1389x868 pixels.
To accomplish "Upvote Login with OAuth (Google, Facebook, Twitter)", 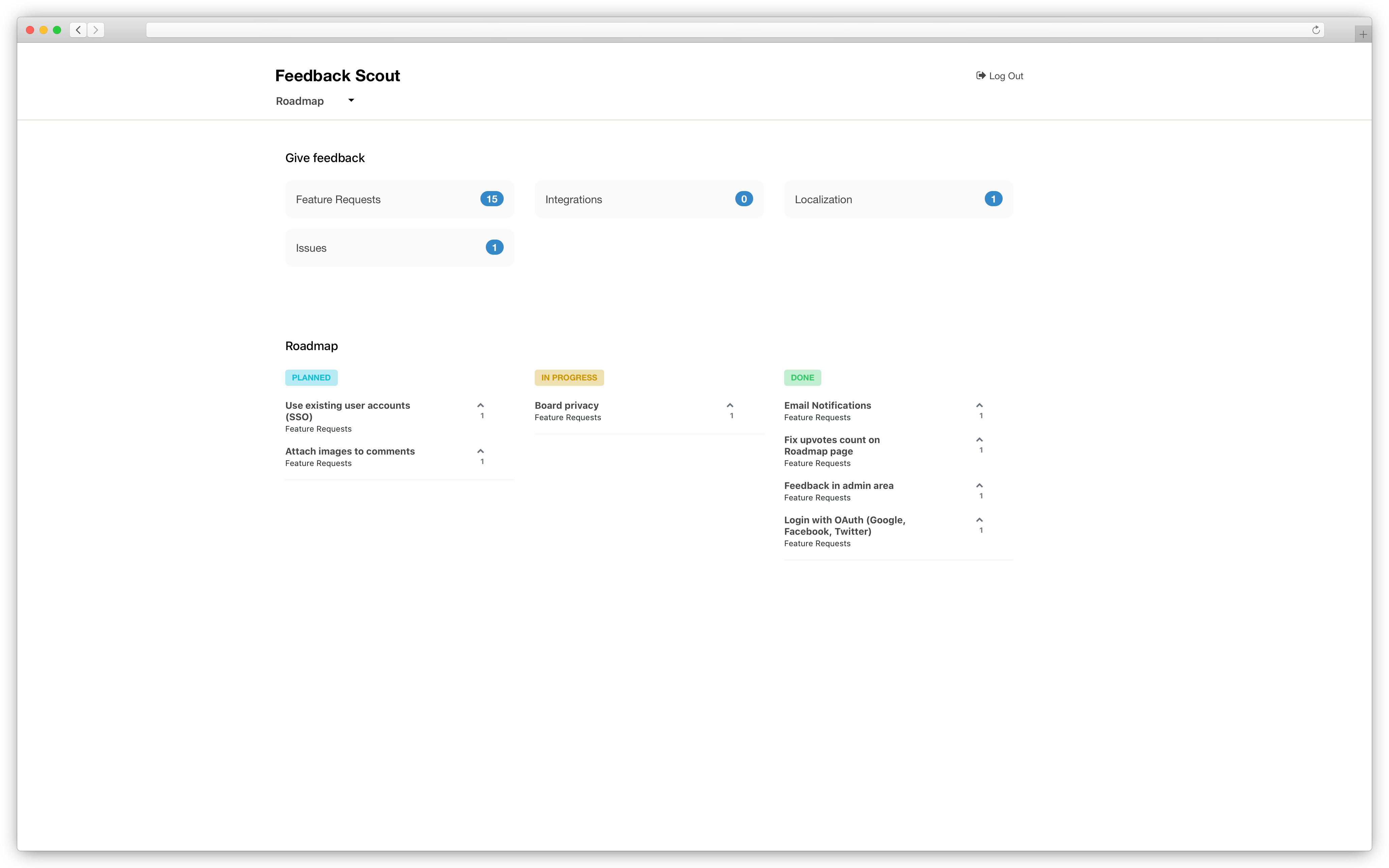I will [x=980, y=520].
